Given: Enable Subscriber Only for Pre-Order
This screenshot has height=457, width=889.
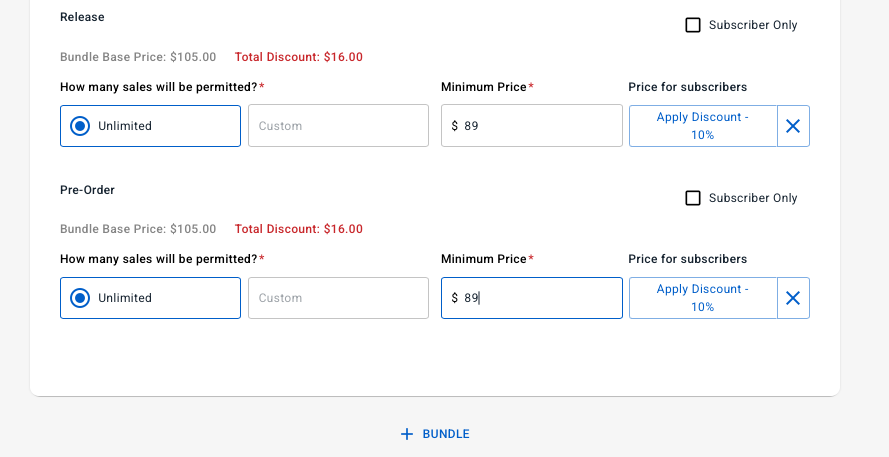Looking at the screenshot, I should (693, 198).
